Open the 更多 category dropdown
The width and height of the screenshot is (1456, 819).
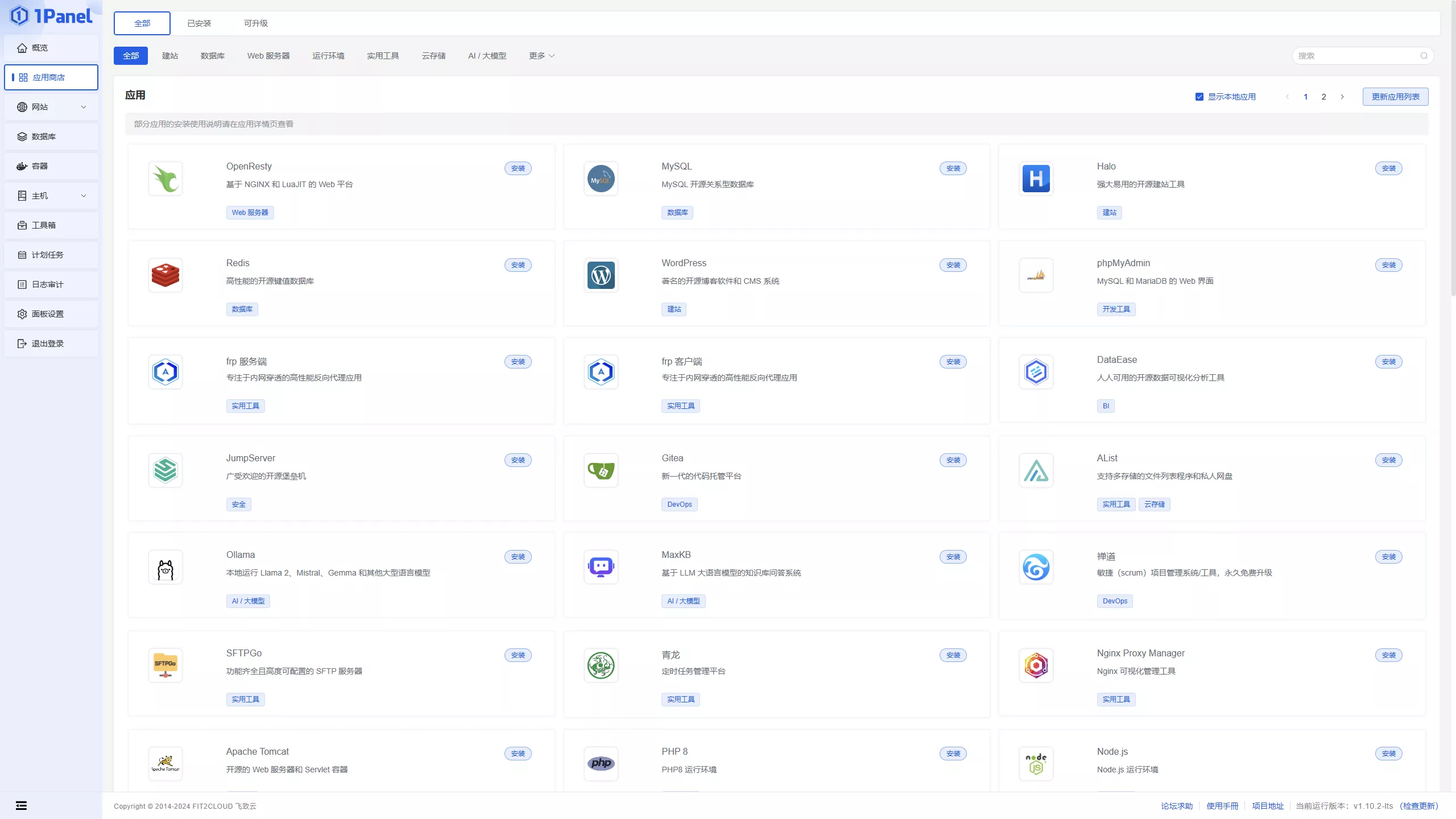(x=541, y=56)
